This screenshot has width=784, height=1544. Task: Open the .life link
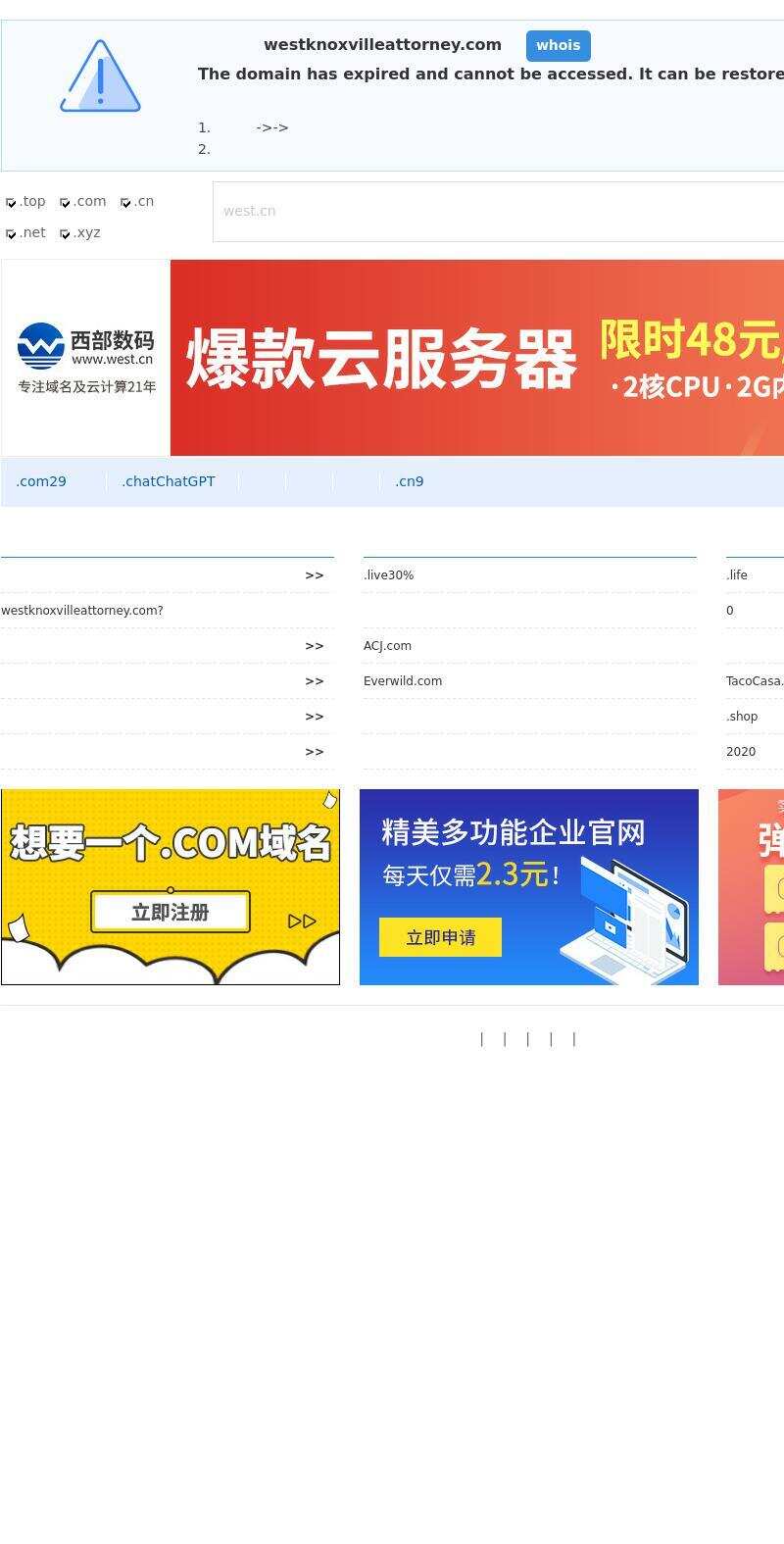point(737,575)
